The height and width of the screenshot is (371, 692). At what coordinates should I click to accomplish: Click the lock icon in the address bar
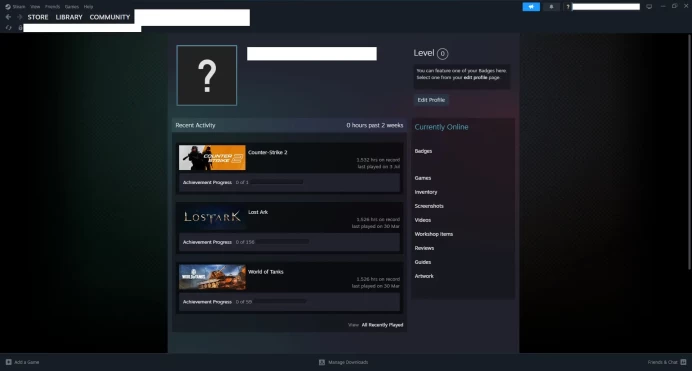[20, 28]
